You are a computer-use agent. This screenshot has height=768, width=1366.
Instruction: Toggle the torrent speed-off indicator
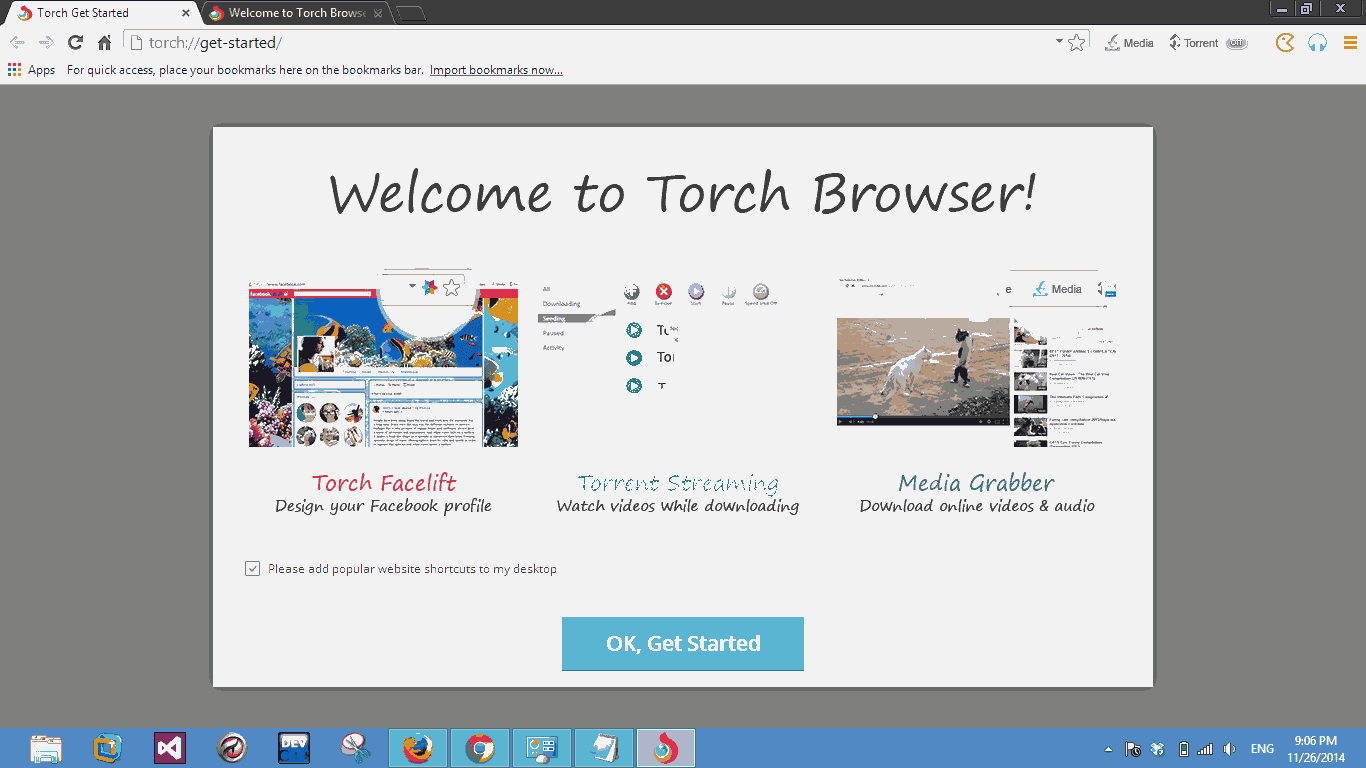point(1238,43)
